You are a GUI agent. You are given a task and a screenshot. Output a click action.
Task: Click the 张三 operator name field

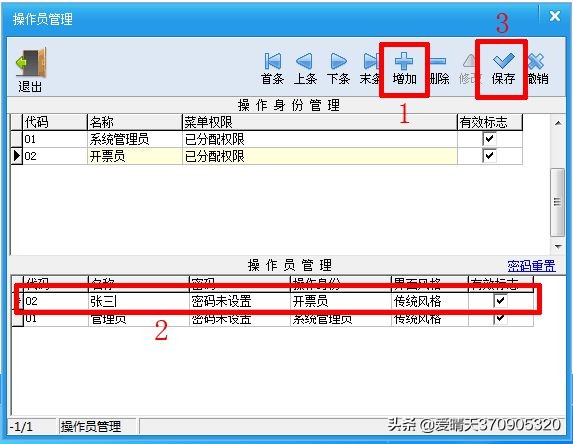[138, 301]
